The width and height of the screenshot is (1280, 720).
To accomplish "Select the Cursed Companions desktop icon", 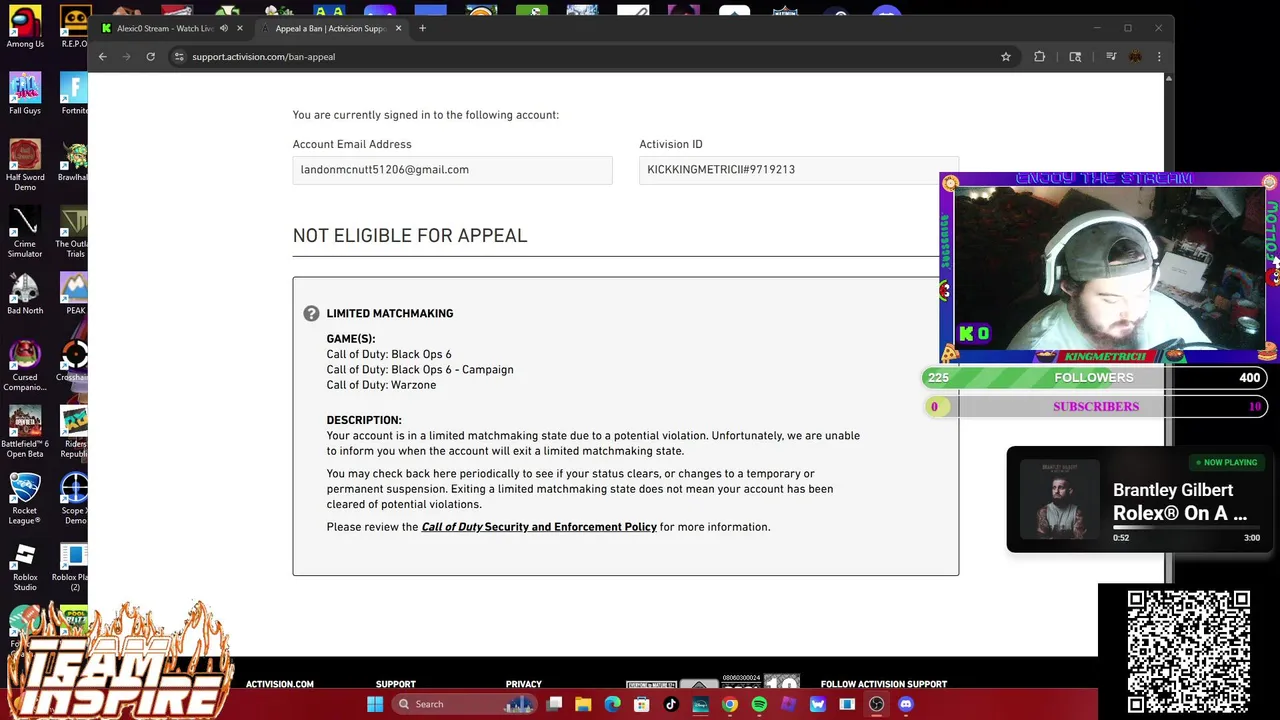I will [25, 366].
